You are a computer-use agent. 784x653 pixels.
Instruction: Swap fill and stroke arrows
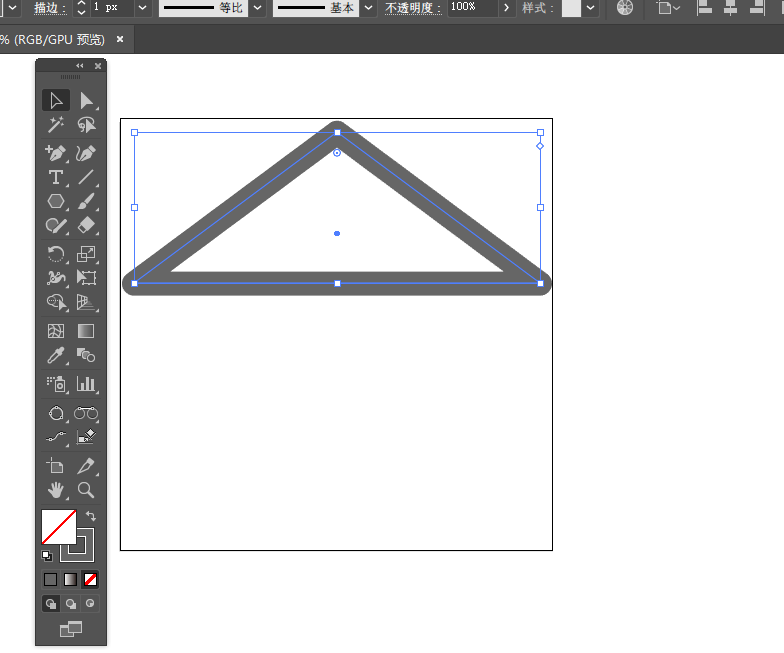pos(91,516)
